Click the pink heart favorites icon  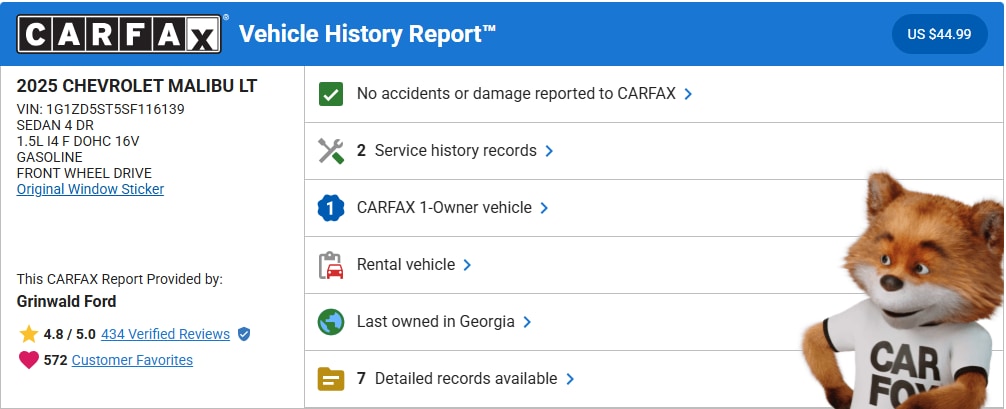28,360
